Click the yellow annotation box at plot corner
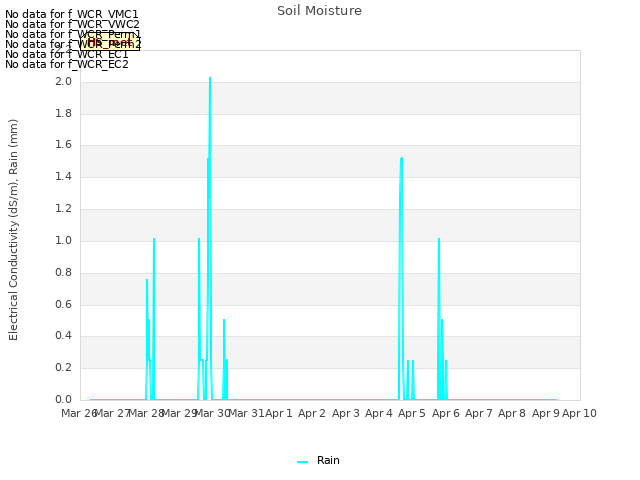The width and height of the screenshot is (640, 480). point(110,42)
